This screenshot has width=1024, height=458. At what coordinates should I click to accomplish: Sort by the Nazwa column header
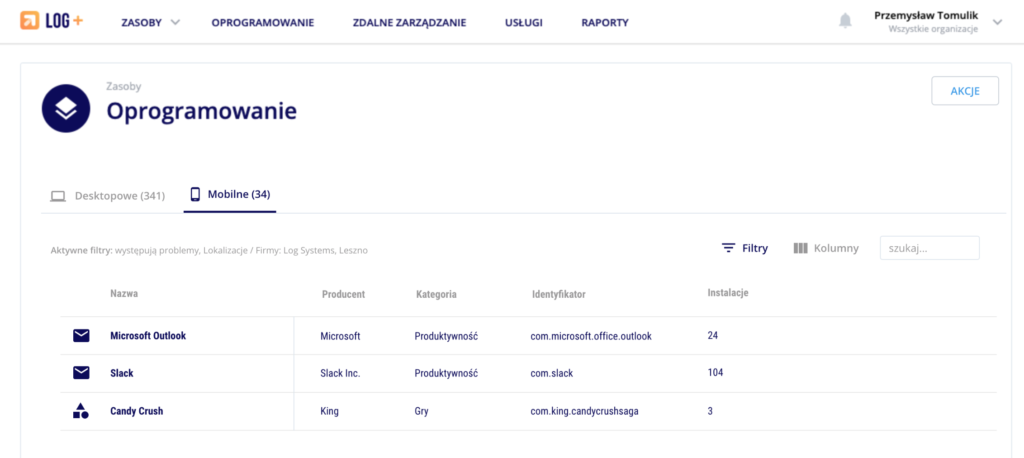tap(124, 293)
